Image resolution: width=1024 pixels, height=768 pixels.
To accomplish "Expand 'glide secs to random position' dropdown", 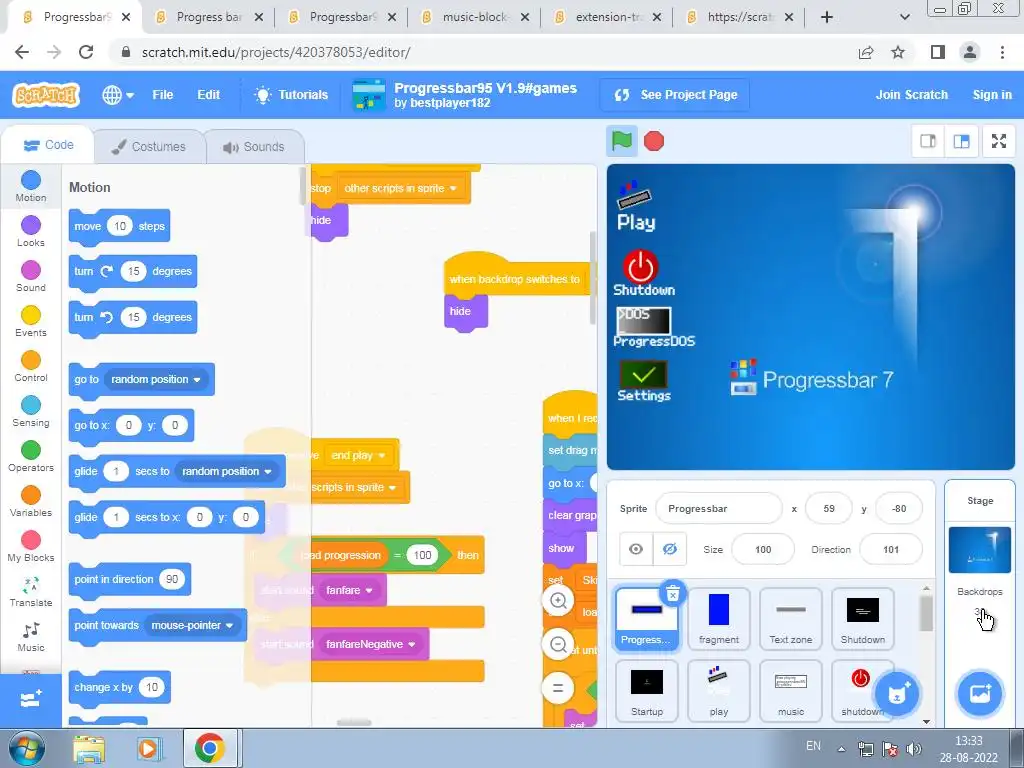I will (x=227, y=472).
